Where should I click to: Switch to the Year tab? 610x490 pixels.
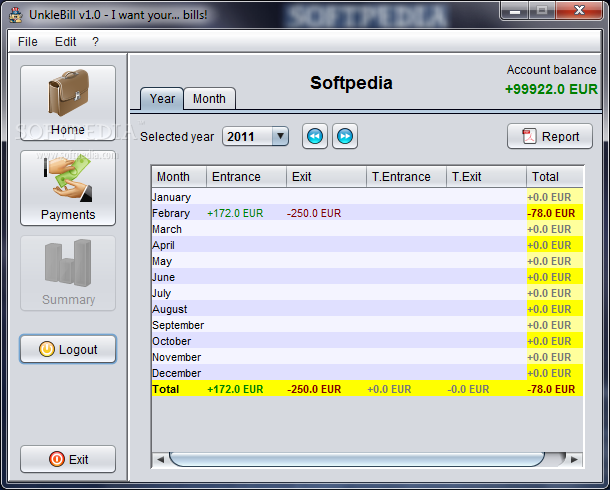tap(162, 98)
